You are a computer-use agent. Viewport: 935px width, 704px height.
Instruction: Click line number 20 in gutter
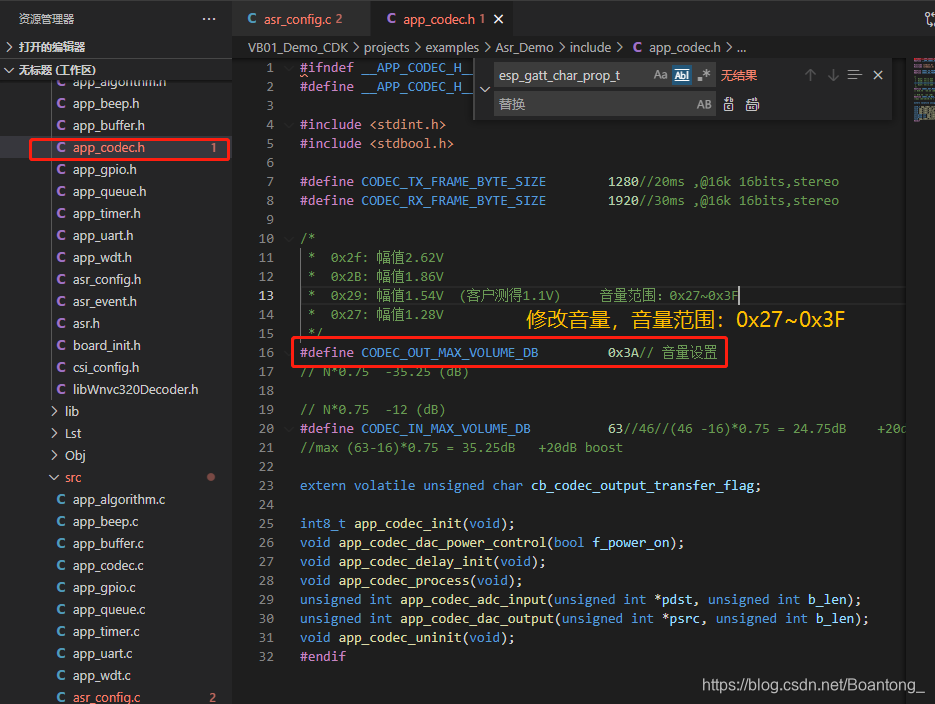point(267,429)
